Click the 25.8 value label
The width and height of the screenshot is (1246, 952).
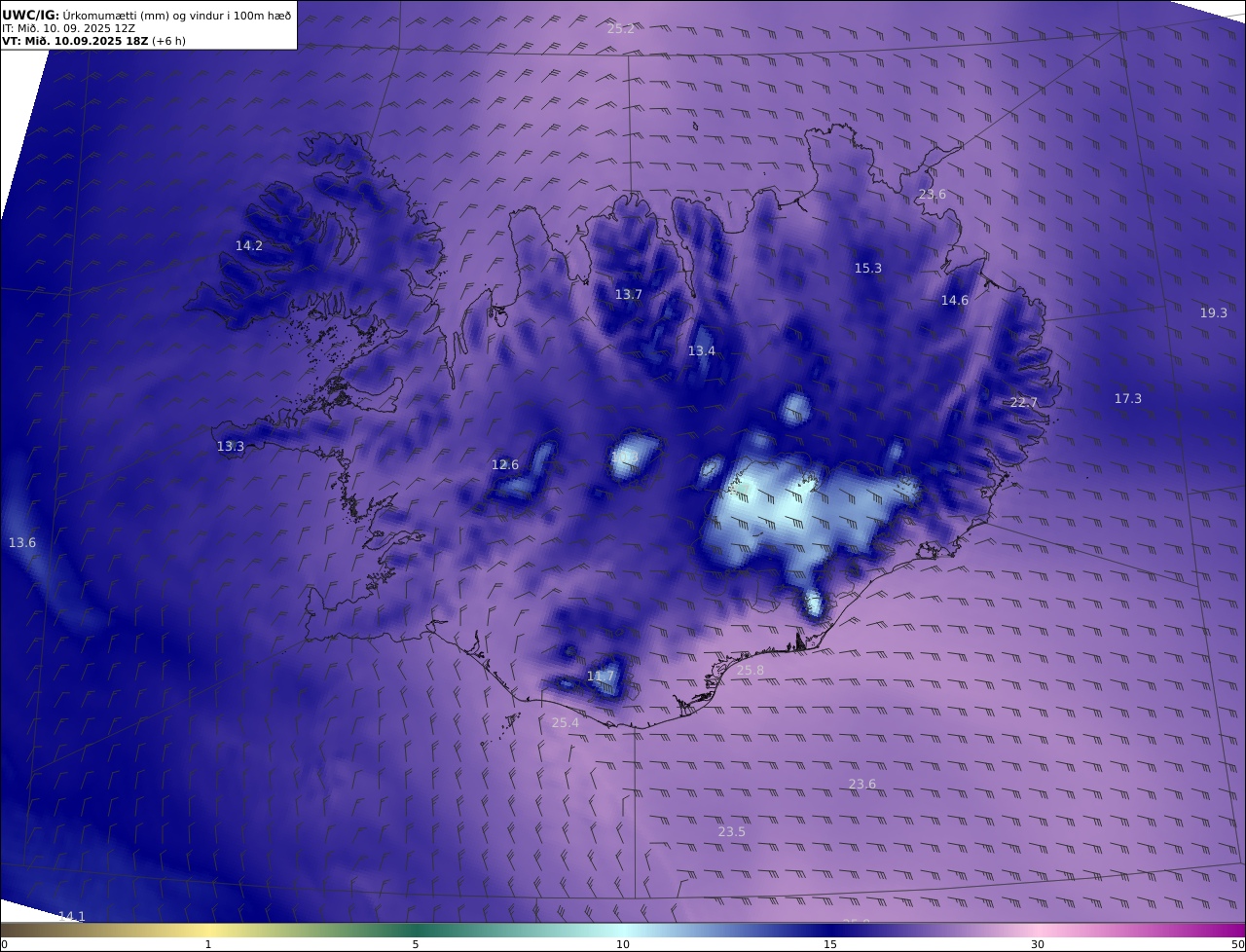point(751,671)
